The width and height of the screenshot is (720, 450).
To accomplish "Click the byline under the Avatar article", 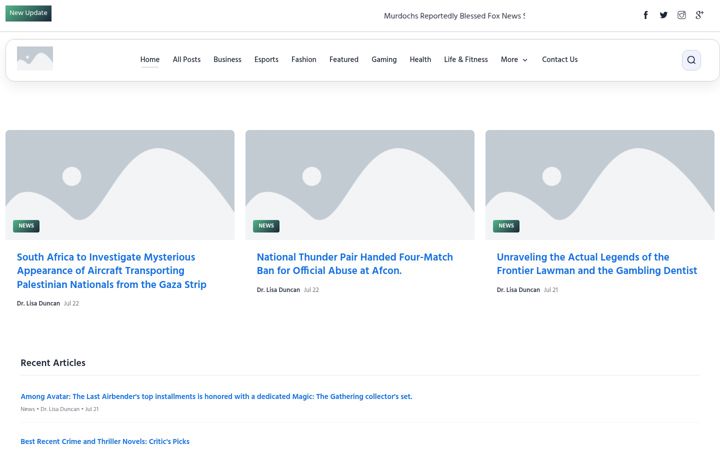I will coord(59,409).
